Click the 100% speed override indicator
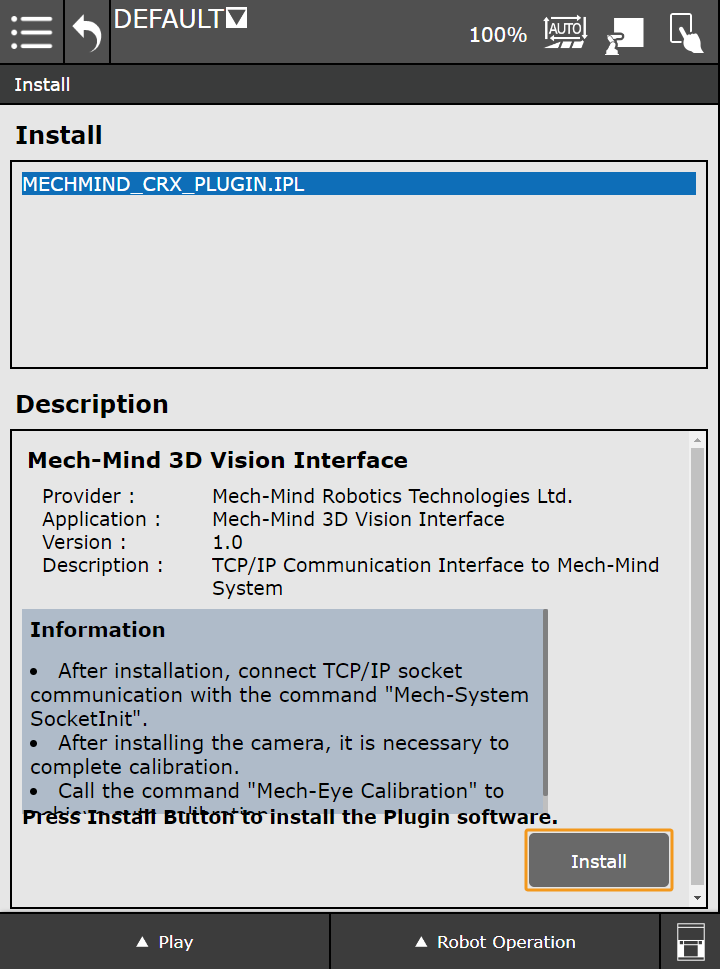 [497, 35]
